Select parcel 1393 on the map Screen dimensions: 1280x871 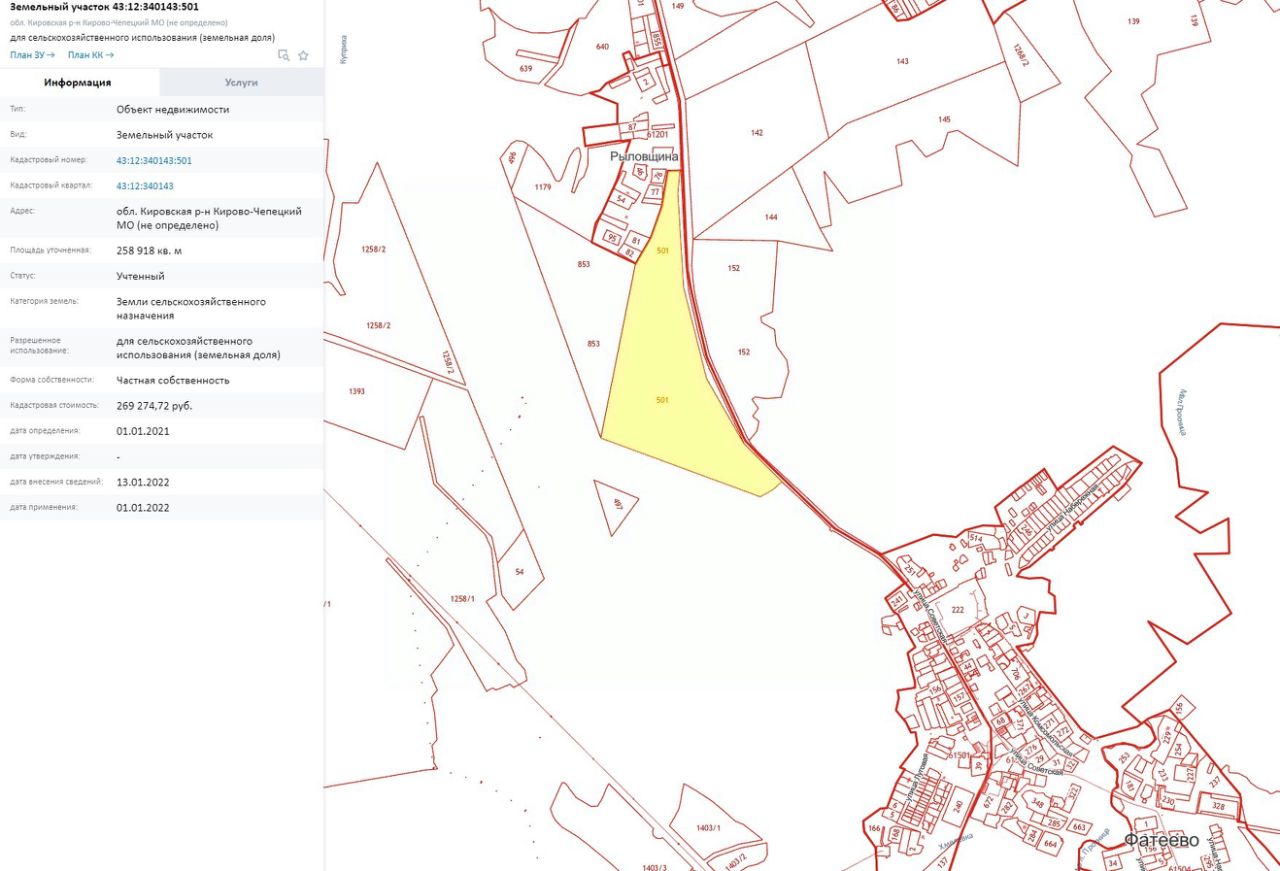point(360,392)
